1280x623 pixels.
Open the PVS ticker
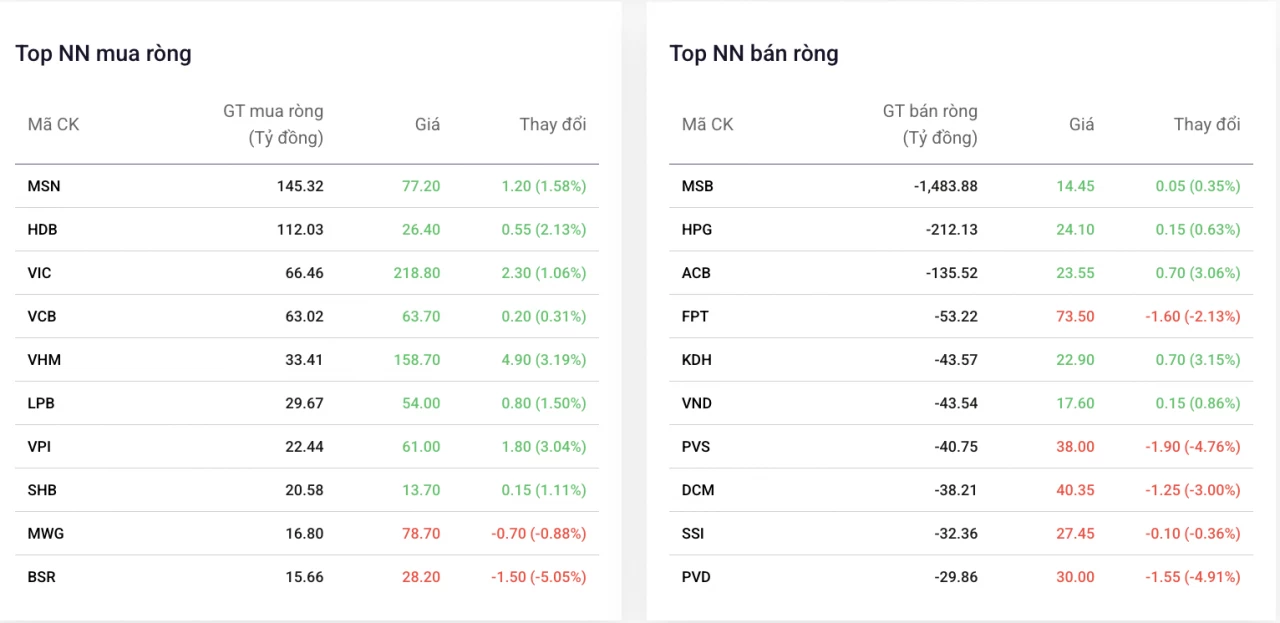click(696, 447)
